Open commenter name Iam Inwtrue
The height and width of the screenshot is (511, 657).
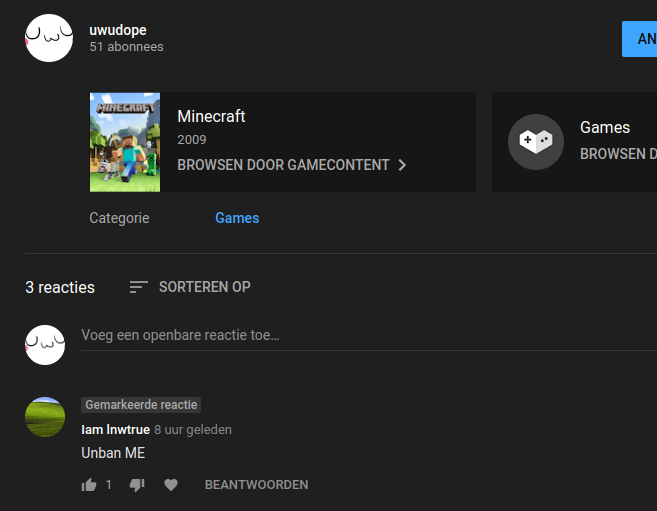point(116,430)
